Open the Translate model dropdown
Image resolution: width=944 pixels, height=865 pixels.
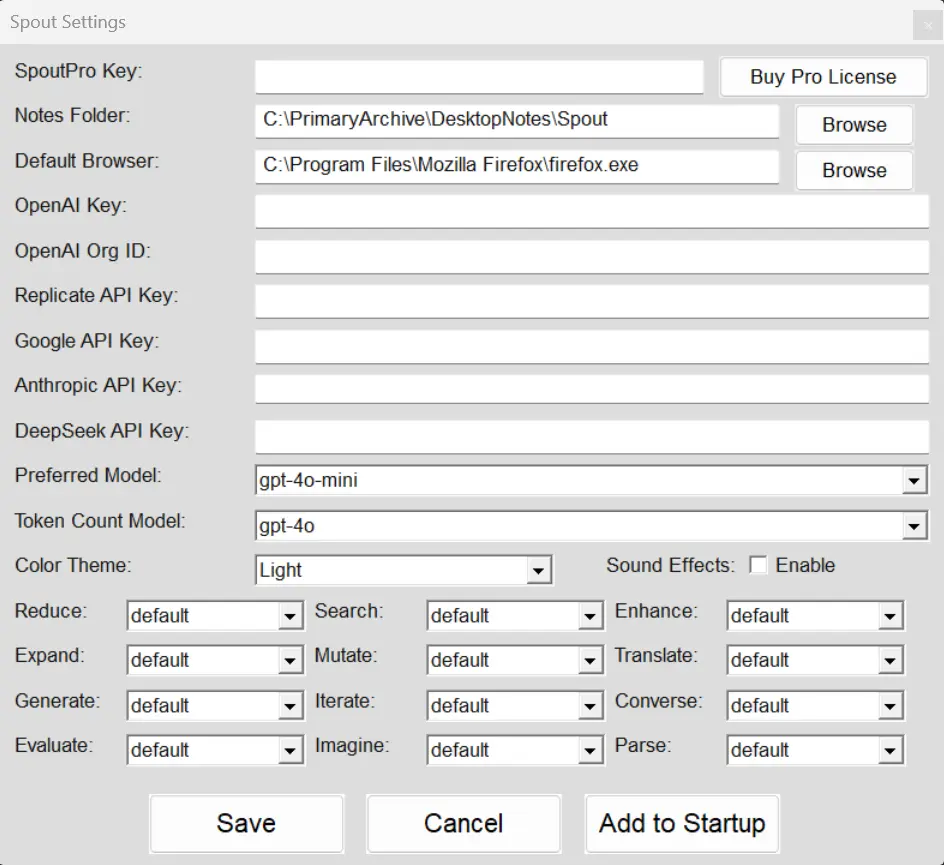(x=815, y=660)
